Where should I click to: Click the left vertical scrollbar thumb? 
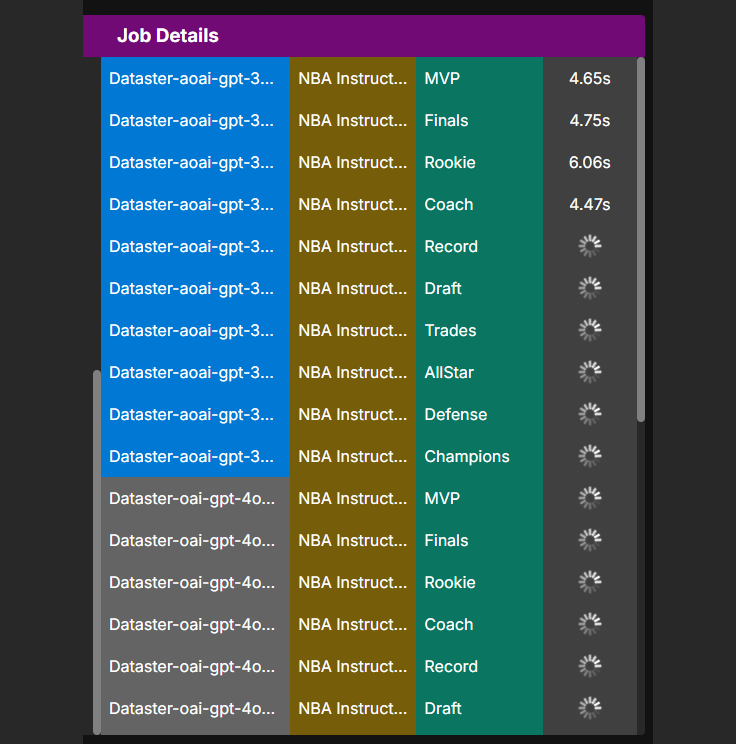tap(97, 552)
